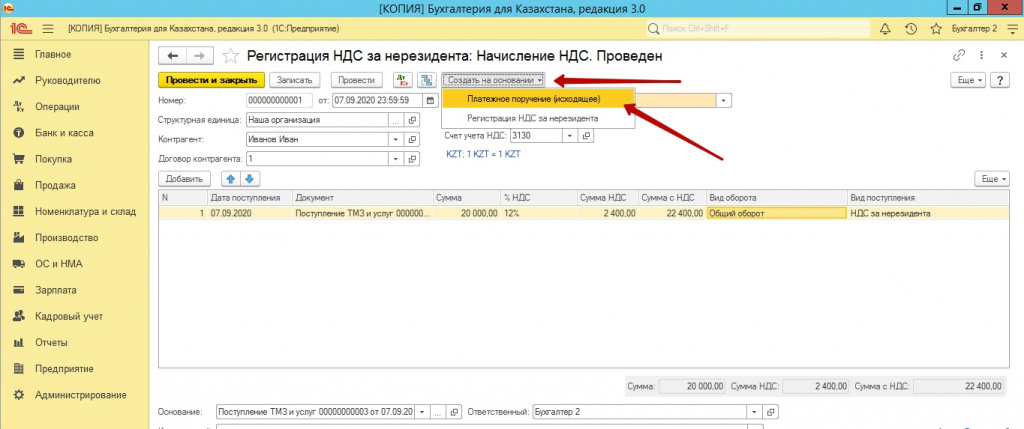
Task: Open top Еще dropdown menu
Action: 970,80
